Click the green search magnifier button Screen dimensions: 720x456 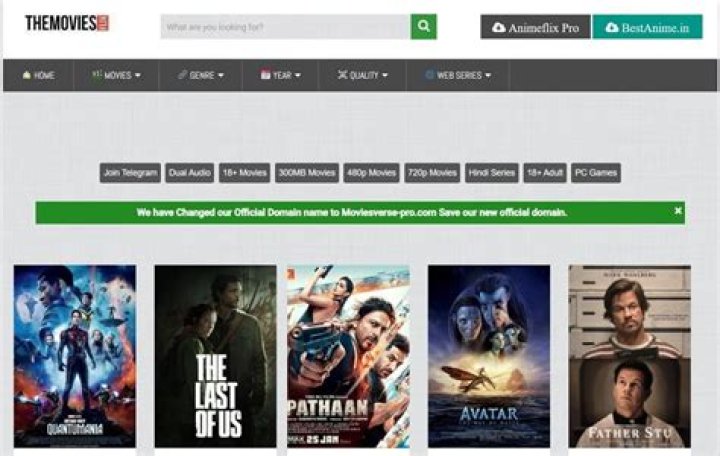tap(423, 27)
